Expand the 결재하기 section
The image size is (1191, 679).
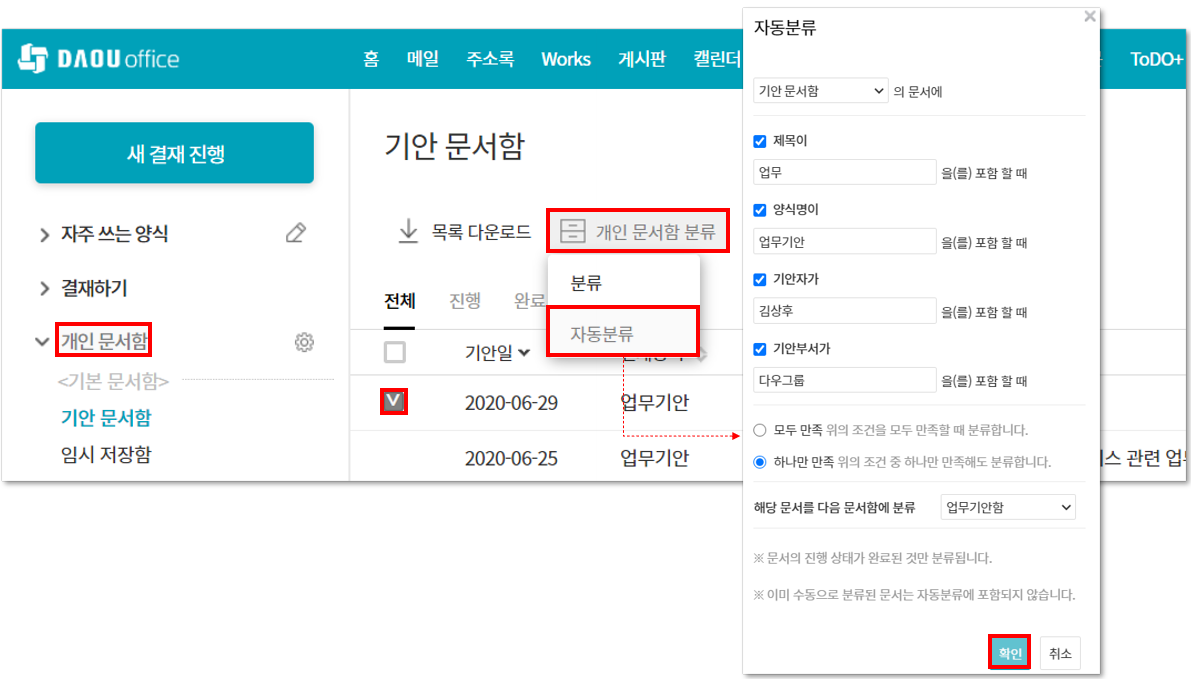[x=44, y=289]
